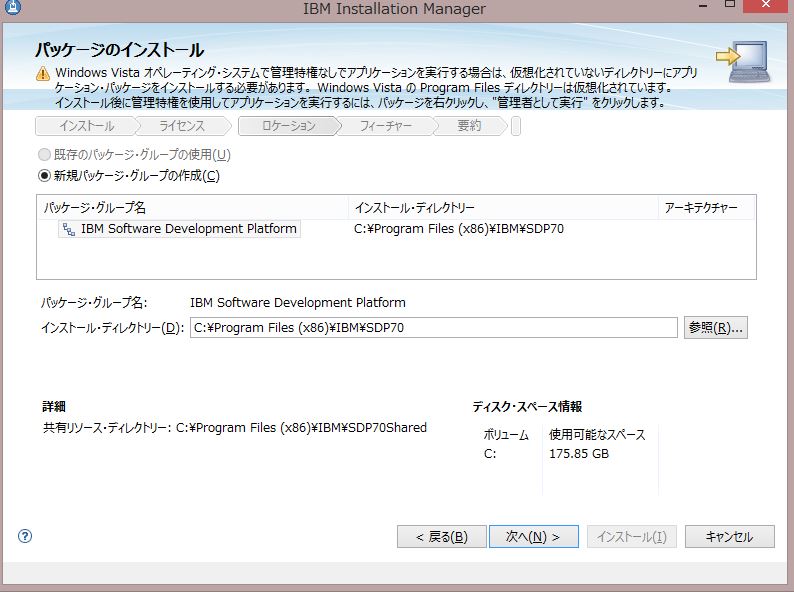Screen dimensions: 794x592
Task: Maximize the IBM Installation Manager window
Action: (x=730, y=5)
